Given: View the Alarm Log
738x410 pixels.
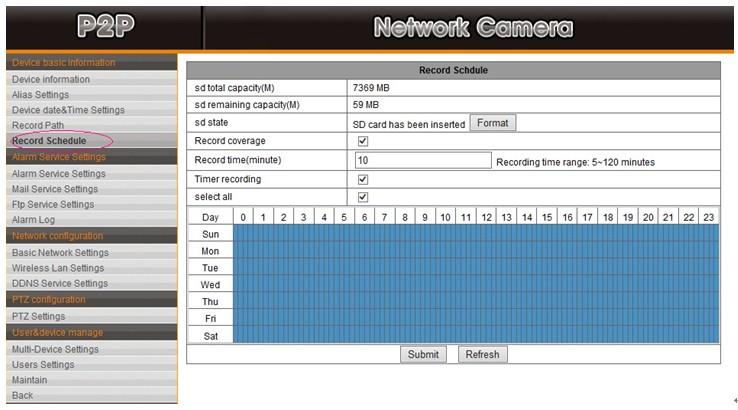Looking at the screenshot, I should pos(33,220).
